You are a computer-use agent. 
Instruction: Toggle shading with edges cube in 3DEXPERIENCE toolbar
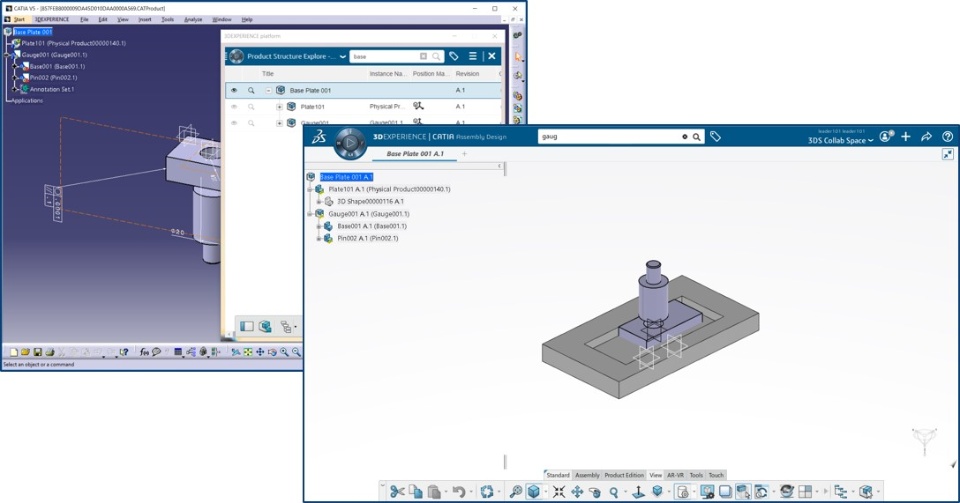pos(534,491)
